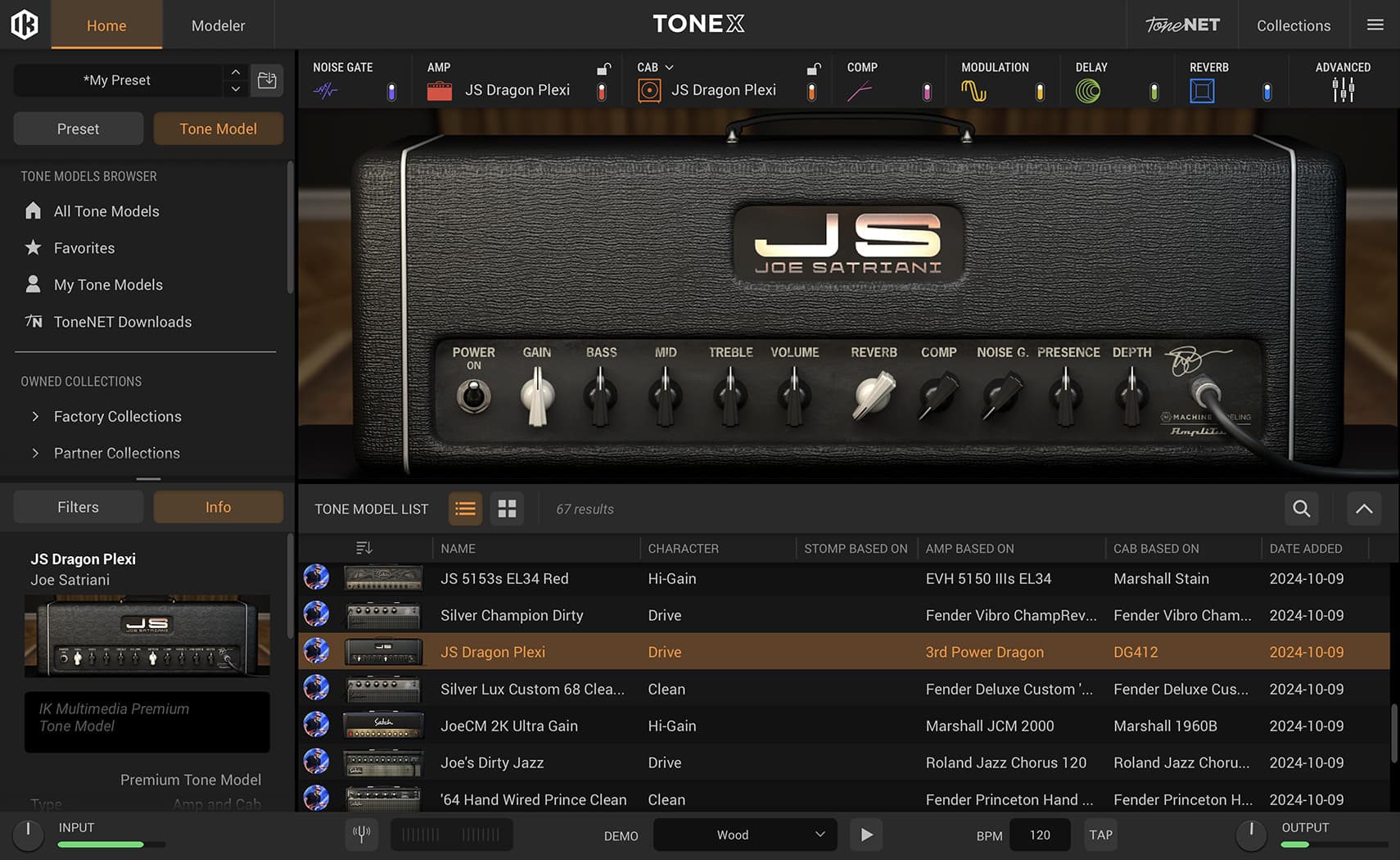Switch to the Modeler tab

point(217,25)
